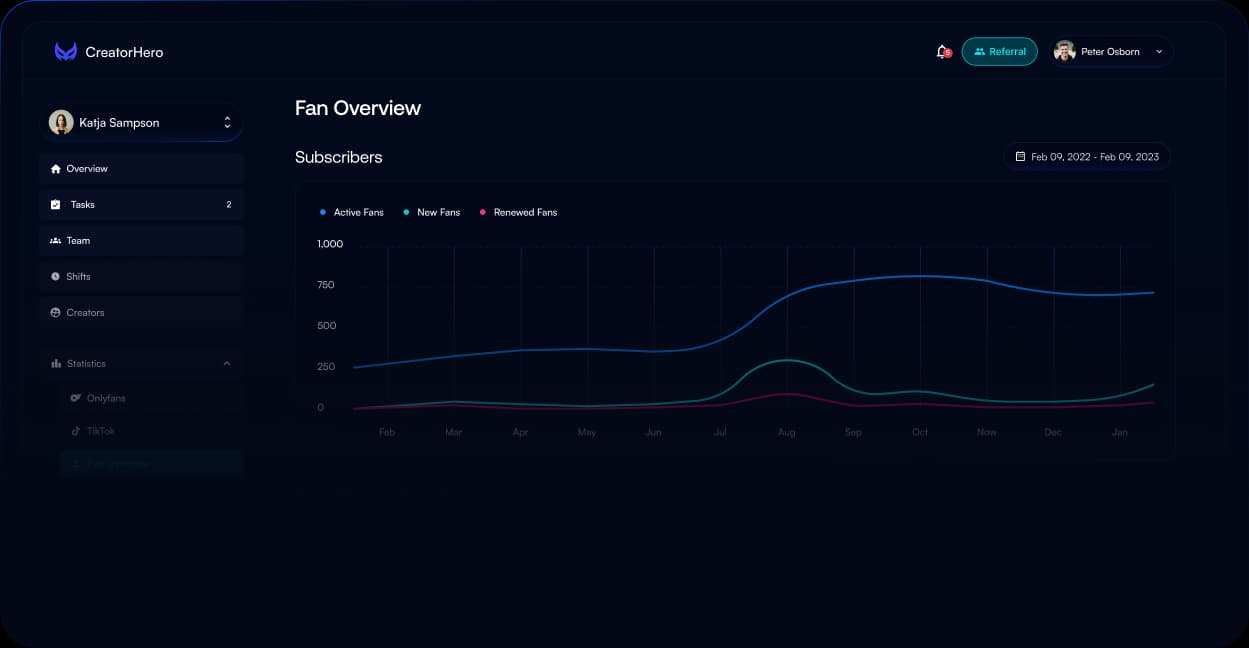Click the clock icon beside Shifts
This screenshot has width=1249, height=648.
(x=56, y=277)
